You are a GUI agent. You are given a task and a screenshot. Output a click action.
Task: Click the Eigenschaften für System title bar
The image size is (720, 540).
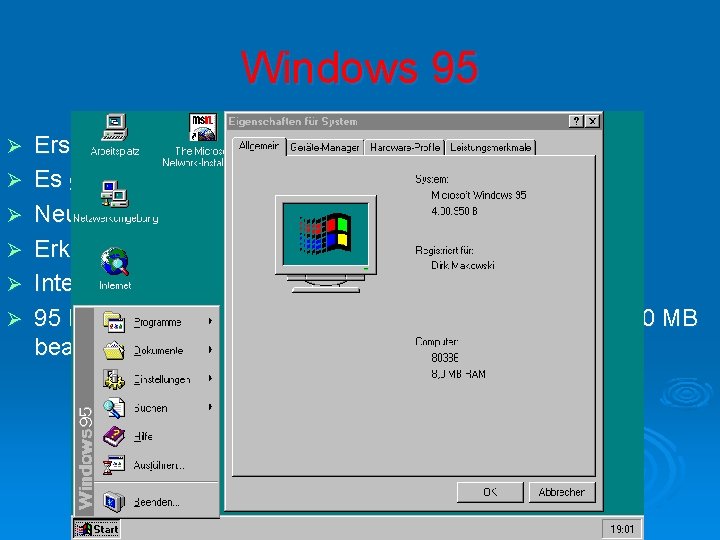(398, 121)
